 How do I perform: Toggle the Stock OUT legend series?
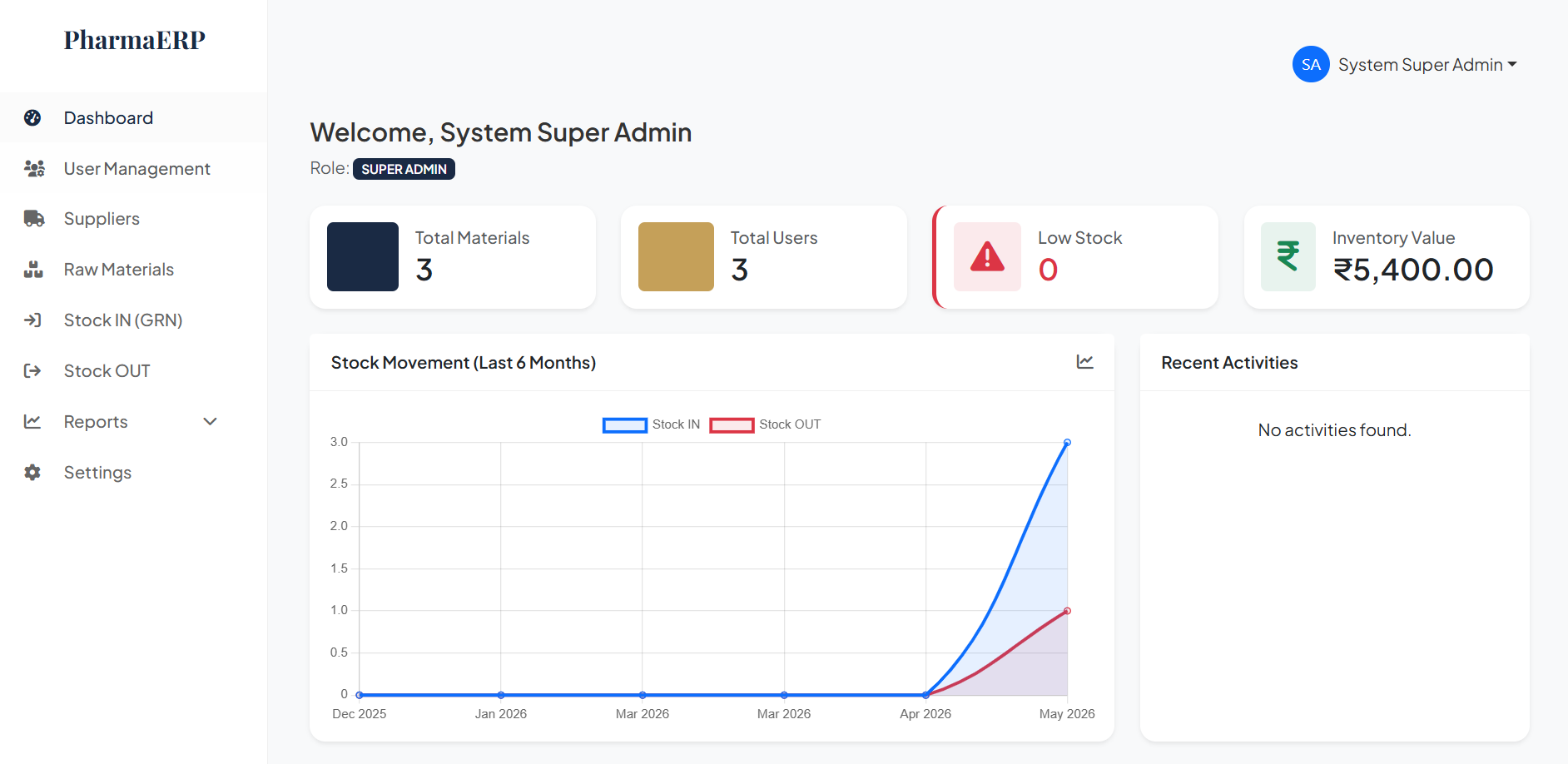coord(765,424)
